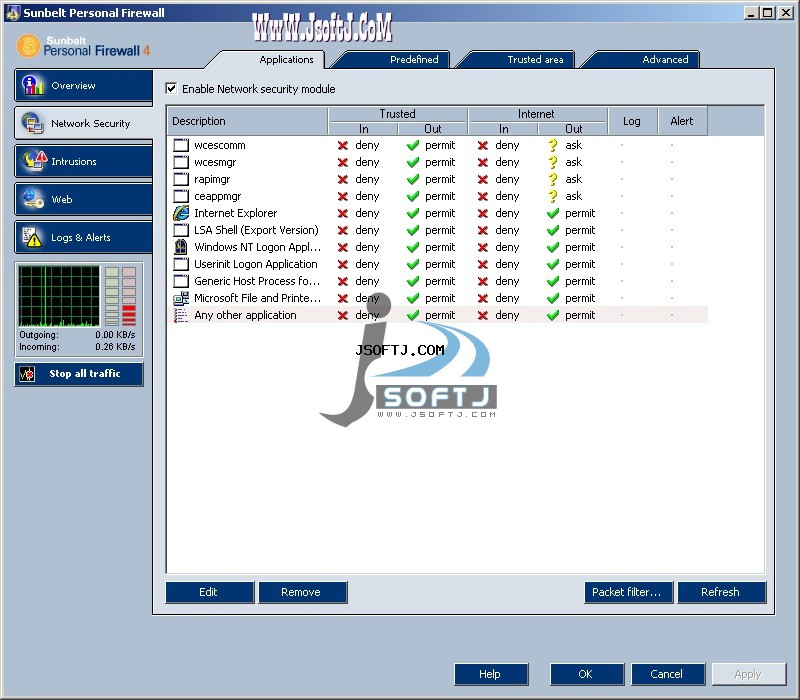The image size is (800, 700).
Task: Click wcesmgr Internet Out ask value
Action: [573, 162]
